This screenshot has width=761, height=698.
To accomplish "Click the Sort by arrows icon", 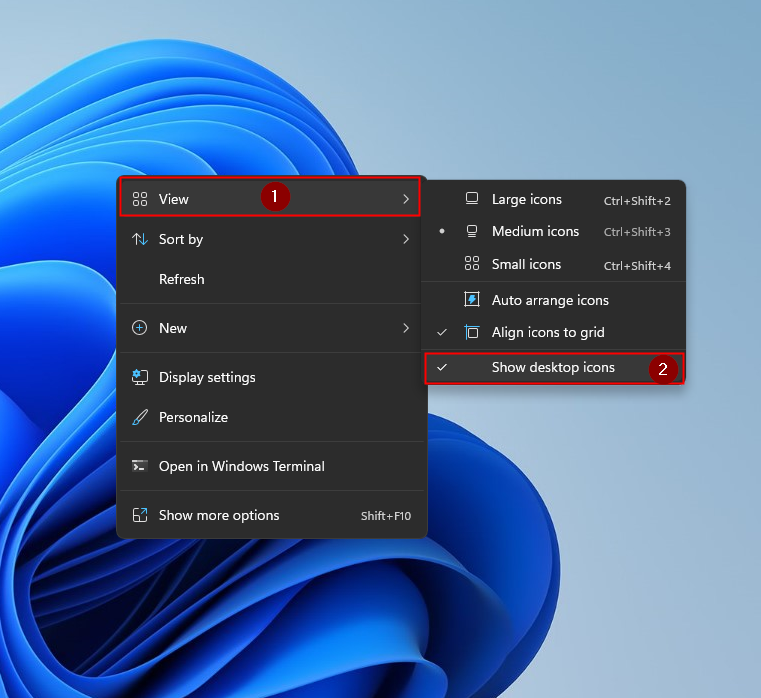I will coord(140,239).
